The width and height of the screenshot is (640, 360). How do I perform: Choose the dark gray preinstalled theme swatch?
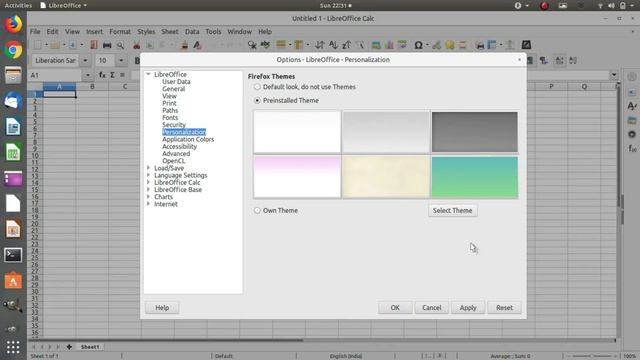[475, 132]
